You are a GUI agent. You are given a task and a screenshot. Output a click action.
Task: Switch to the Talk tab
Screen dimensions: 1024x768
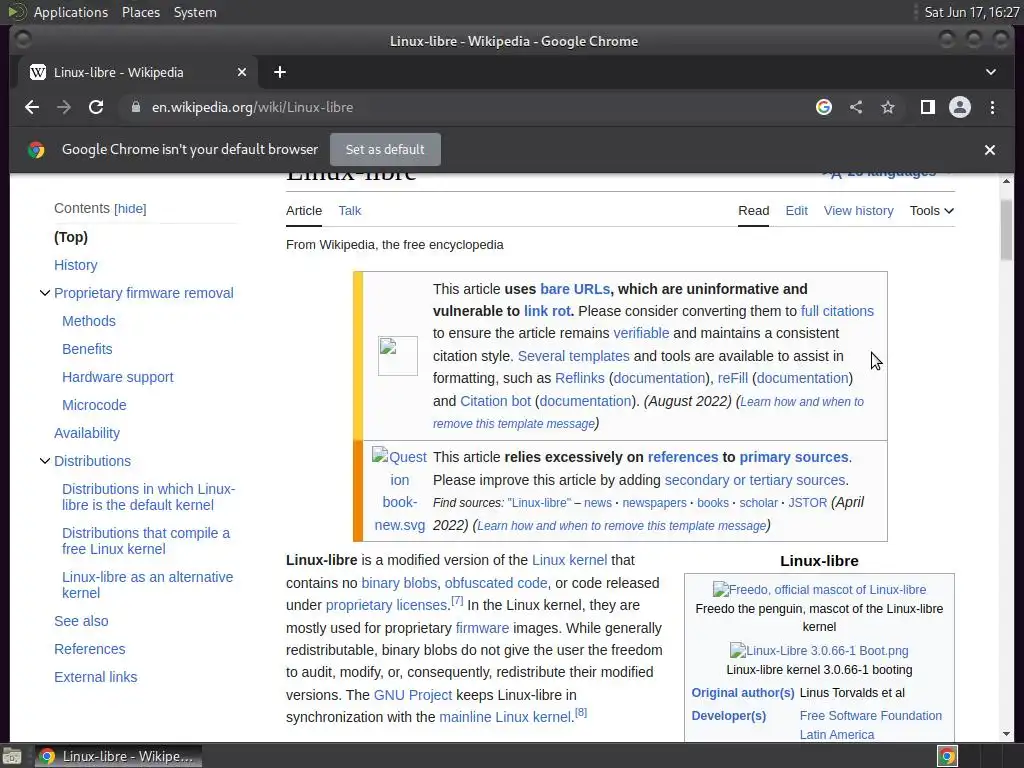(x=349, y=210)
